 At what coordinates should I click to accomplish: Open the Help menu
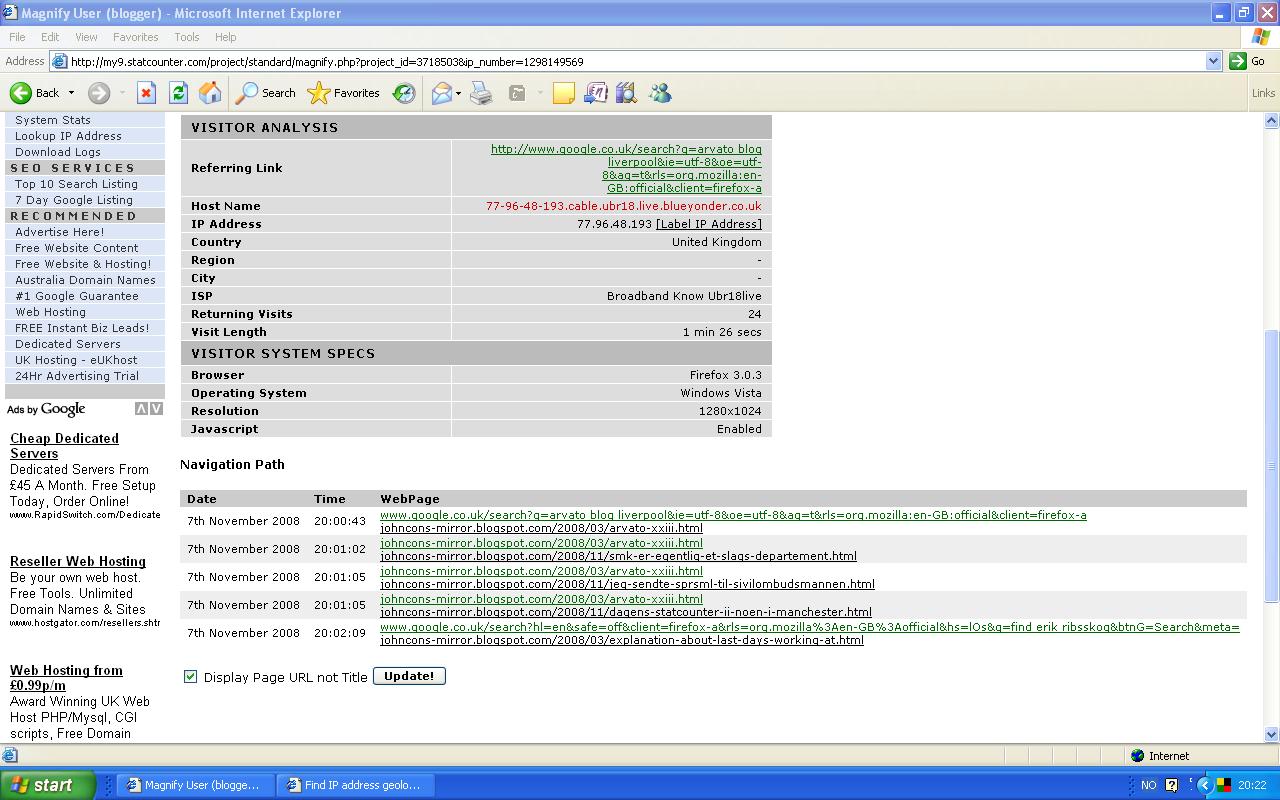225,37
